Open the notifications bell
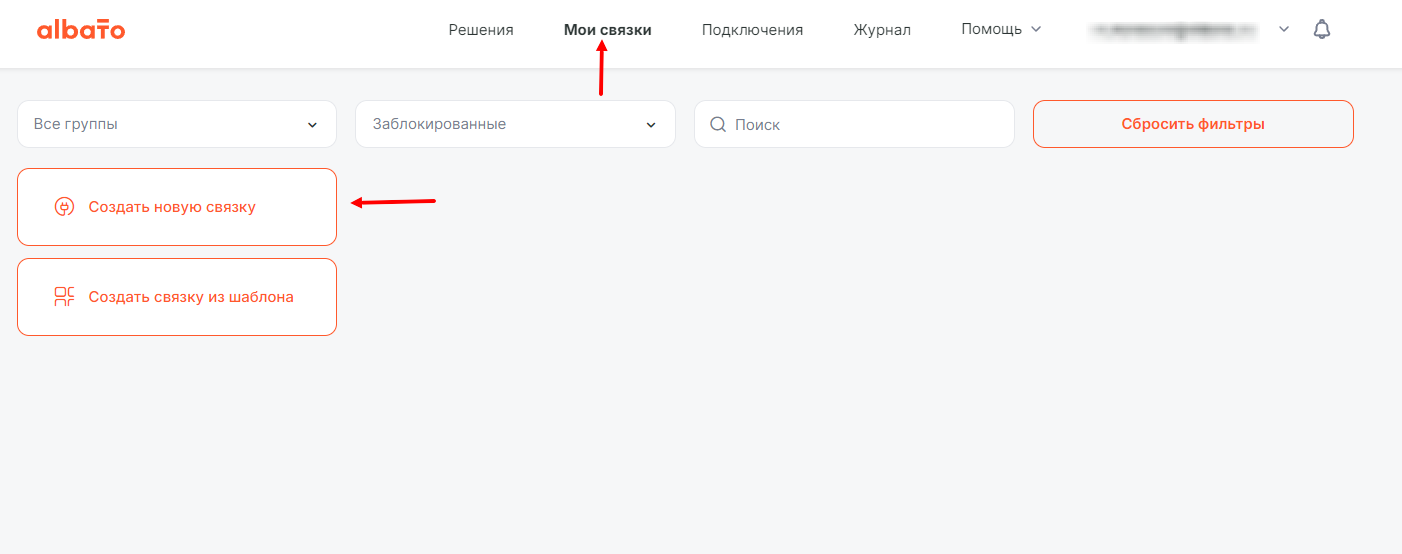This screenshot has width=1402, height=554. click(x=1322, y=29)
